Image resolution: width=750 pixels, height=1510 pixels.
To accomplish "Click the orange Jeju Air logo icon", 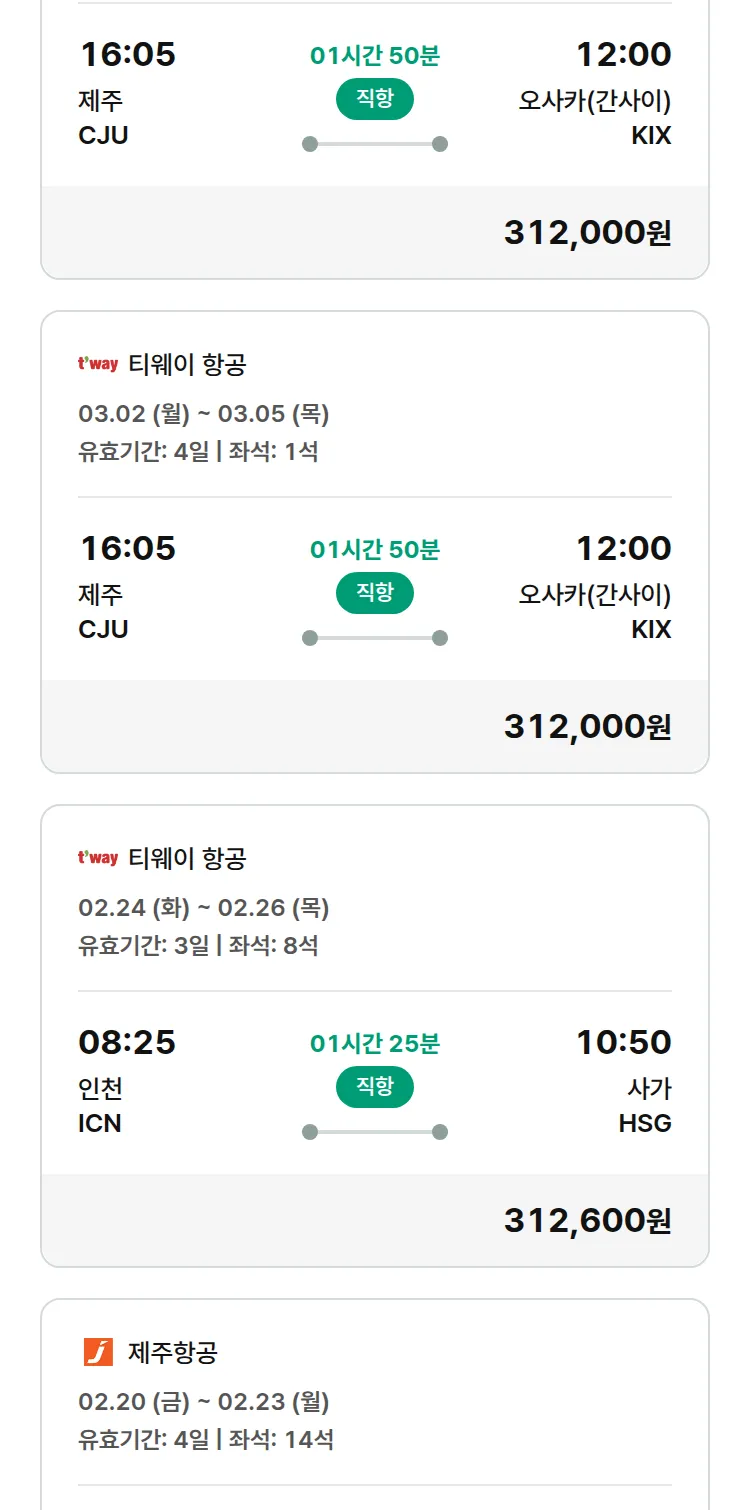I will point(98,1352).
